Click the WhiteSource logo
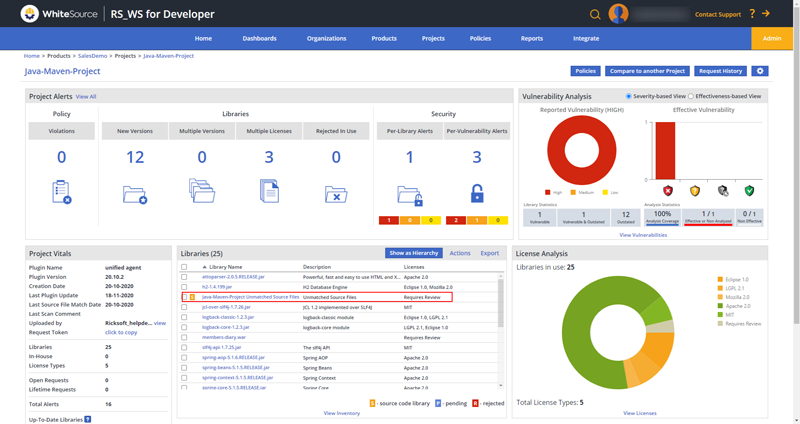Viewport: 800px width, 424px height. point(59,14)
